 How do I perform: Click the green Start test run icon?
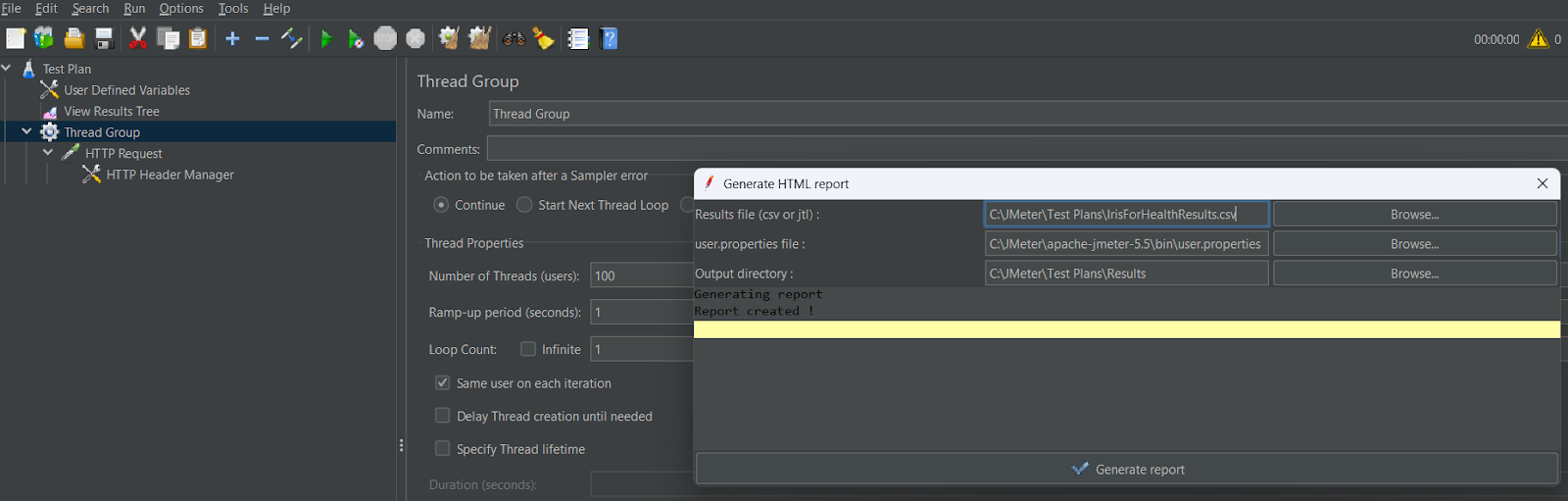tap(326, 39)
